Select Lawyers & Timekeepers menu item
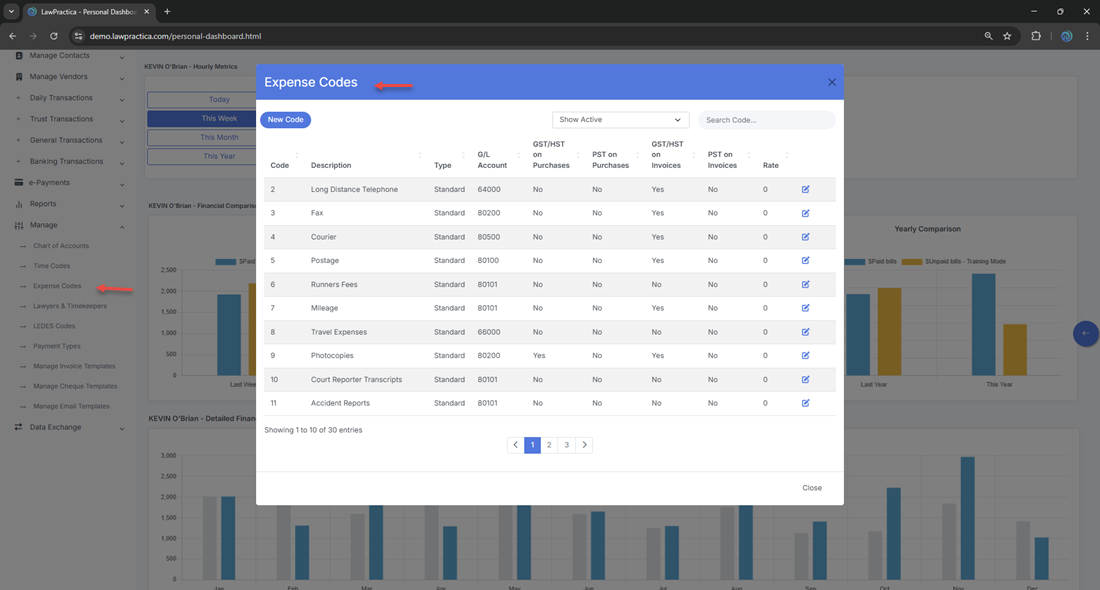 click(x=70, y=306)
